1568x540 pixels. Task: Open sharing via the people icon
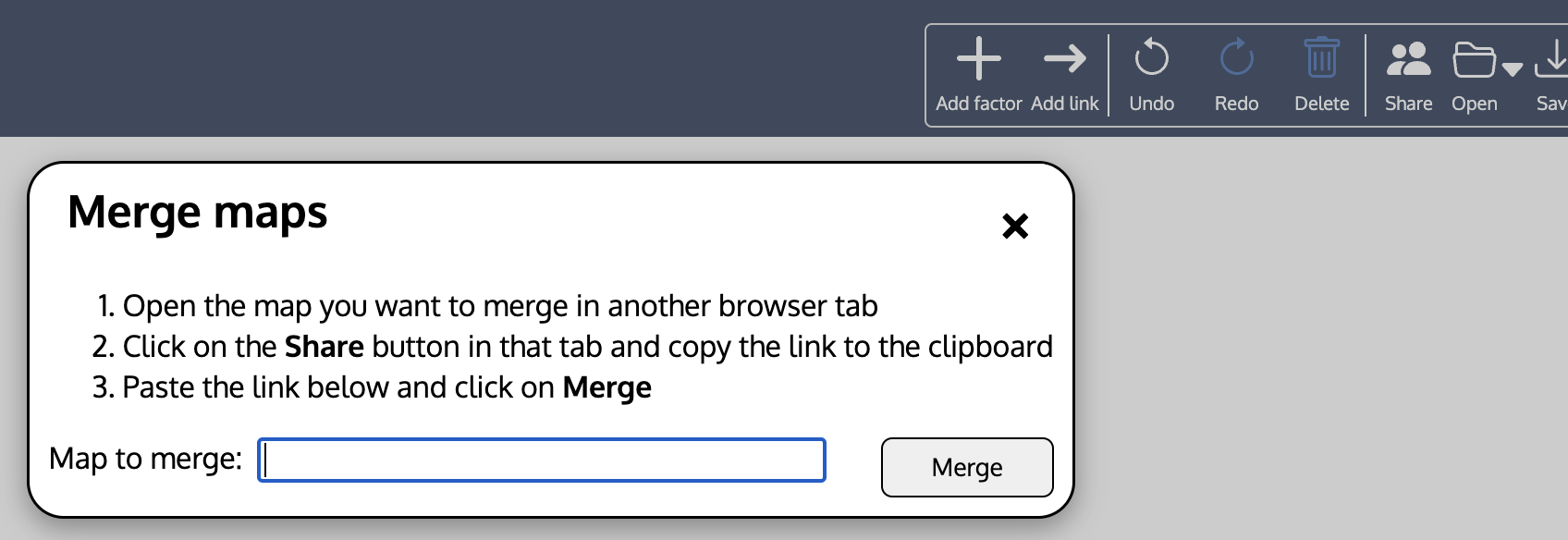pyautogui.click(x=1409, y=59)
